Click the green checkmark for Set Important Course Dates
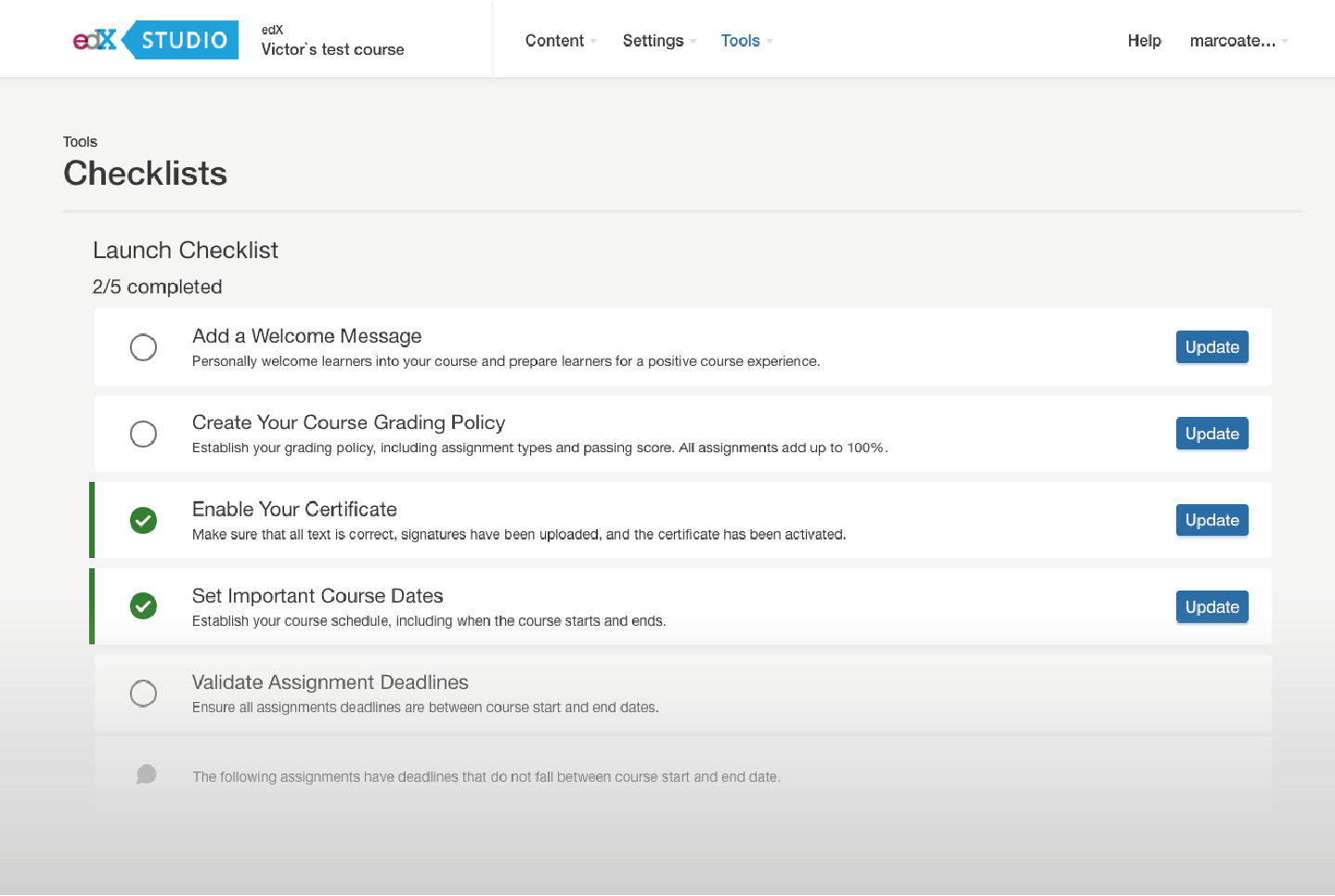The height and width of the screenshot is (896, 1335). pos(143,606)
